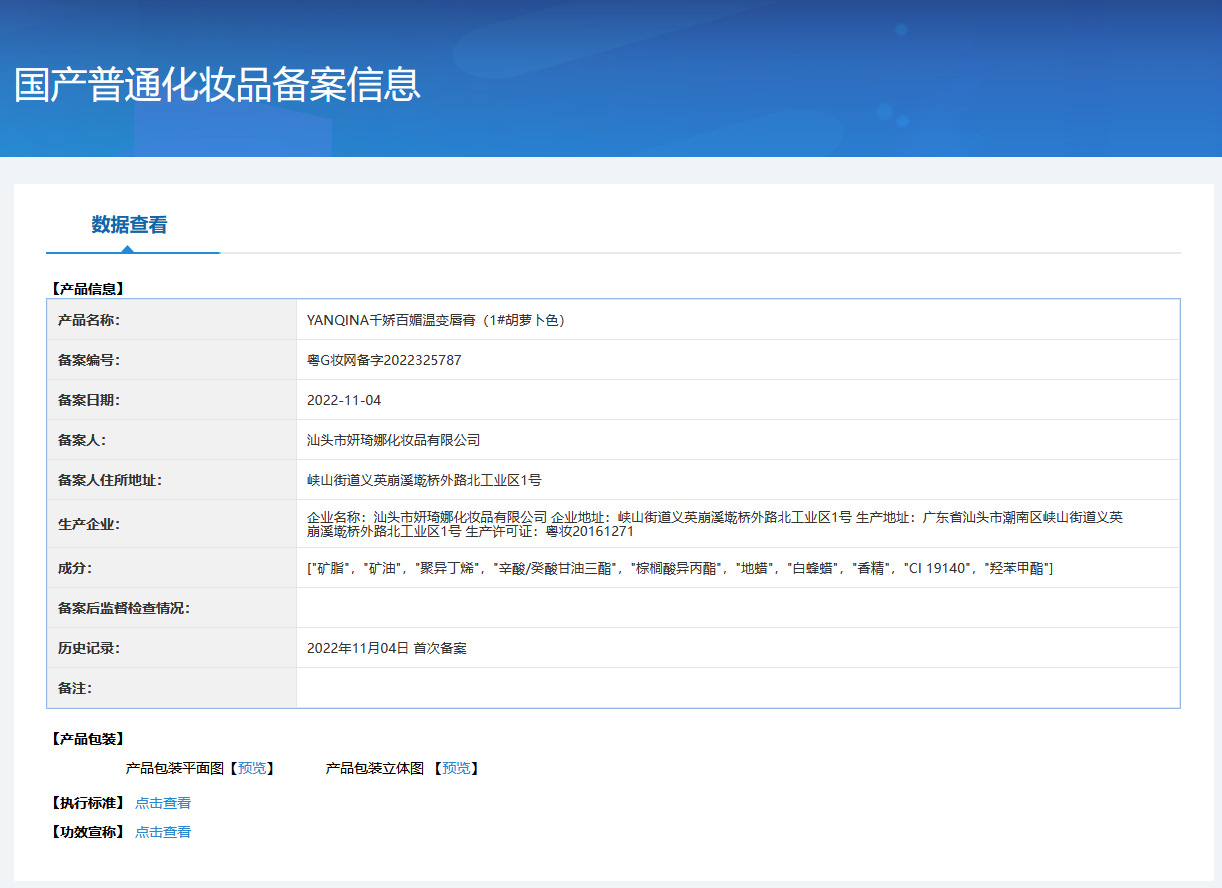Viewport: 1222px width, 888px height.
Task: Open 预览 link for 产品包装立体图
Action: (456, 768)
